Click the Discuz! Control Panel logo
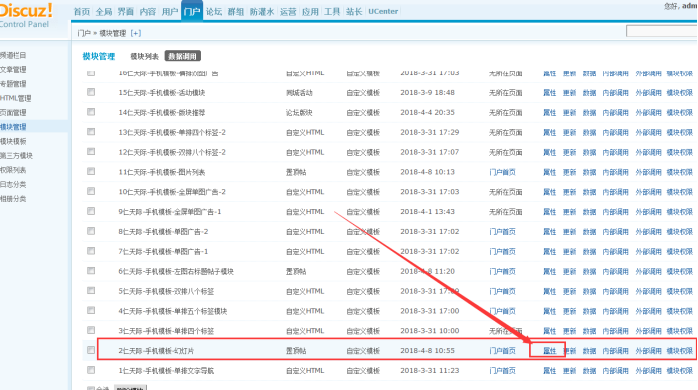698x390 pixels. (x=26, y=15)
